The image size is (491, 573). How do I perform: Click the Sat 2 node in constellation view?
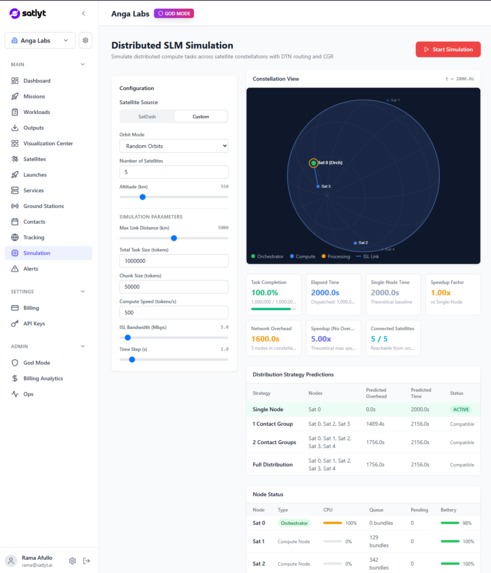tap(355, 243)
